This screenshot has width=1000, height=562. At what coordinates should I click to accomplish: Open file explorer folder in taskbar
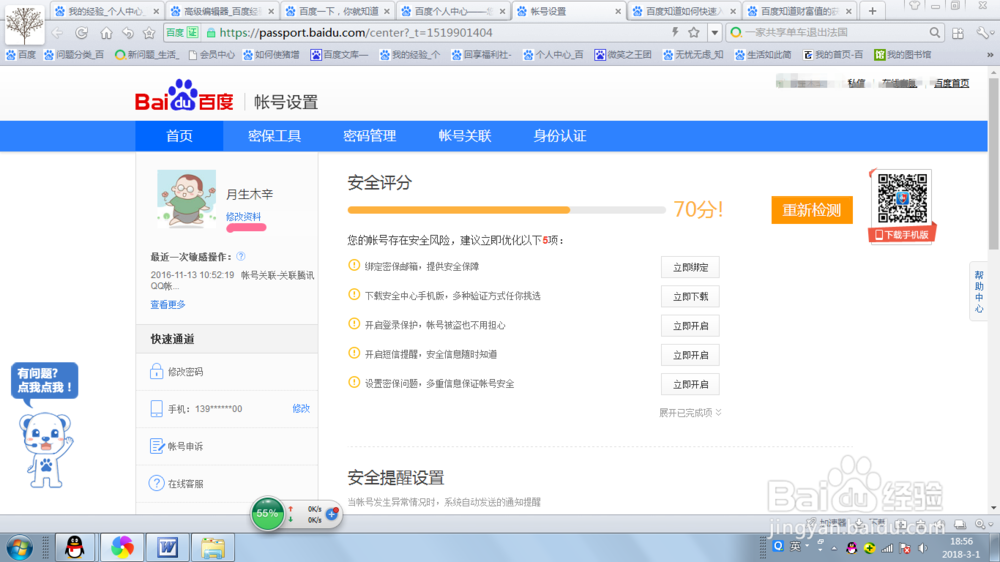213,547
